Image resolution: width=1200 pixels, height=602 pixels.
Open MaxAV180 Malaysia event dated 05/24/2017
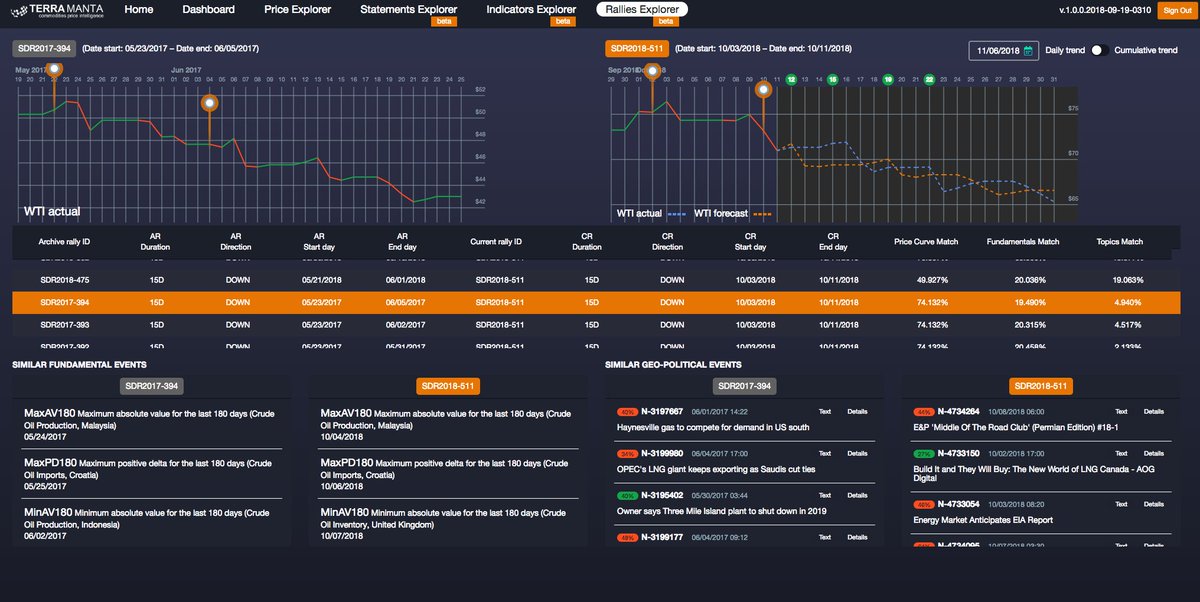pyautogui.click(x=151, y=425)
